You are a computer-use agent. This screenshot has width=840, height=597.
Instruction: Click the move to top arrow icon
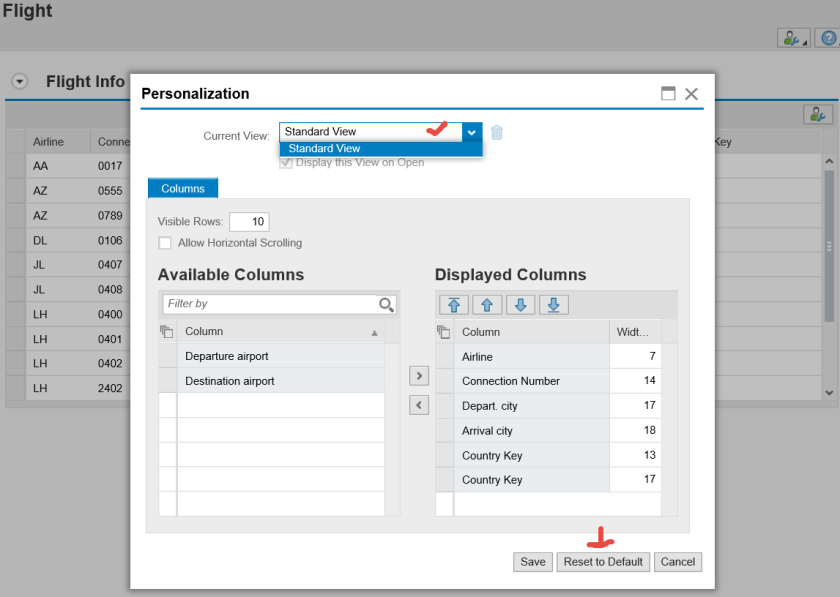454,305
